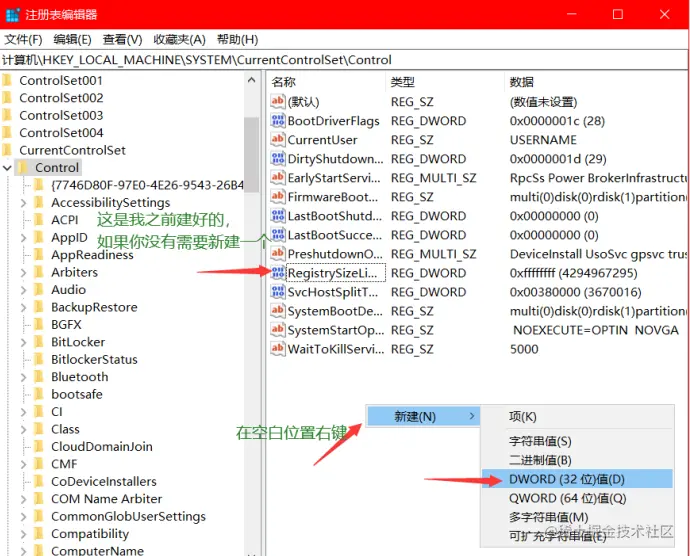Select the CurrentControlSet tree item

73,150
